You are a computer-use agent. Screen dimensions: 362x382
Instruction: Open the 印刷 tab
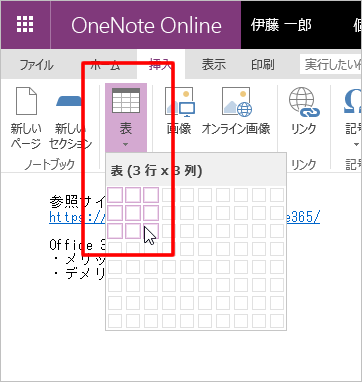tap(263, 64)
